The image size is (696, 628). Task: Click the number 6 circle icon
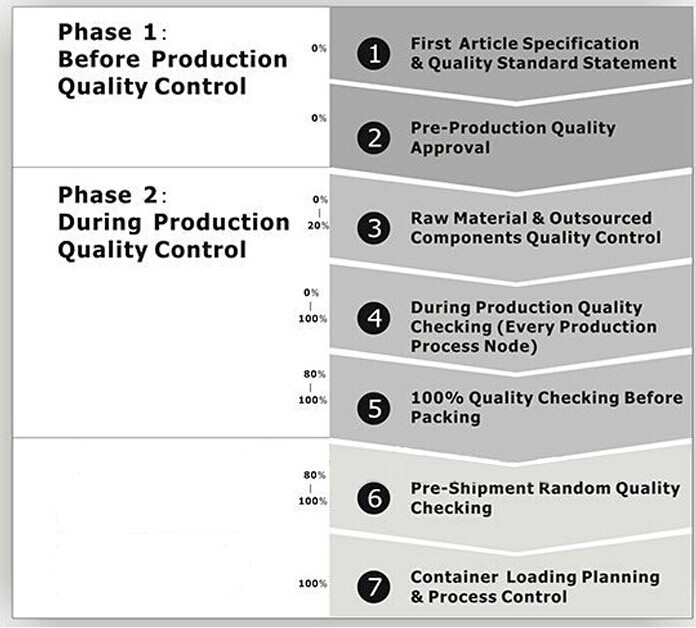click(374, 498)
